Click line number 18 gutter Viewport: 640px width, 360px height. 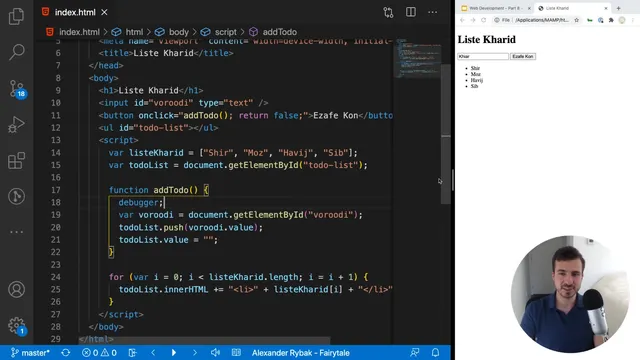coord(56,202)
